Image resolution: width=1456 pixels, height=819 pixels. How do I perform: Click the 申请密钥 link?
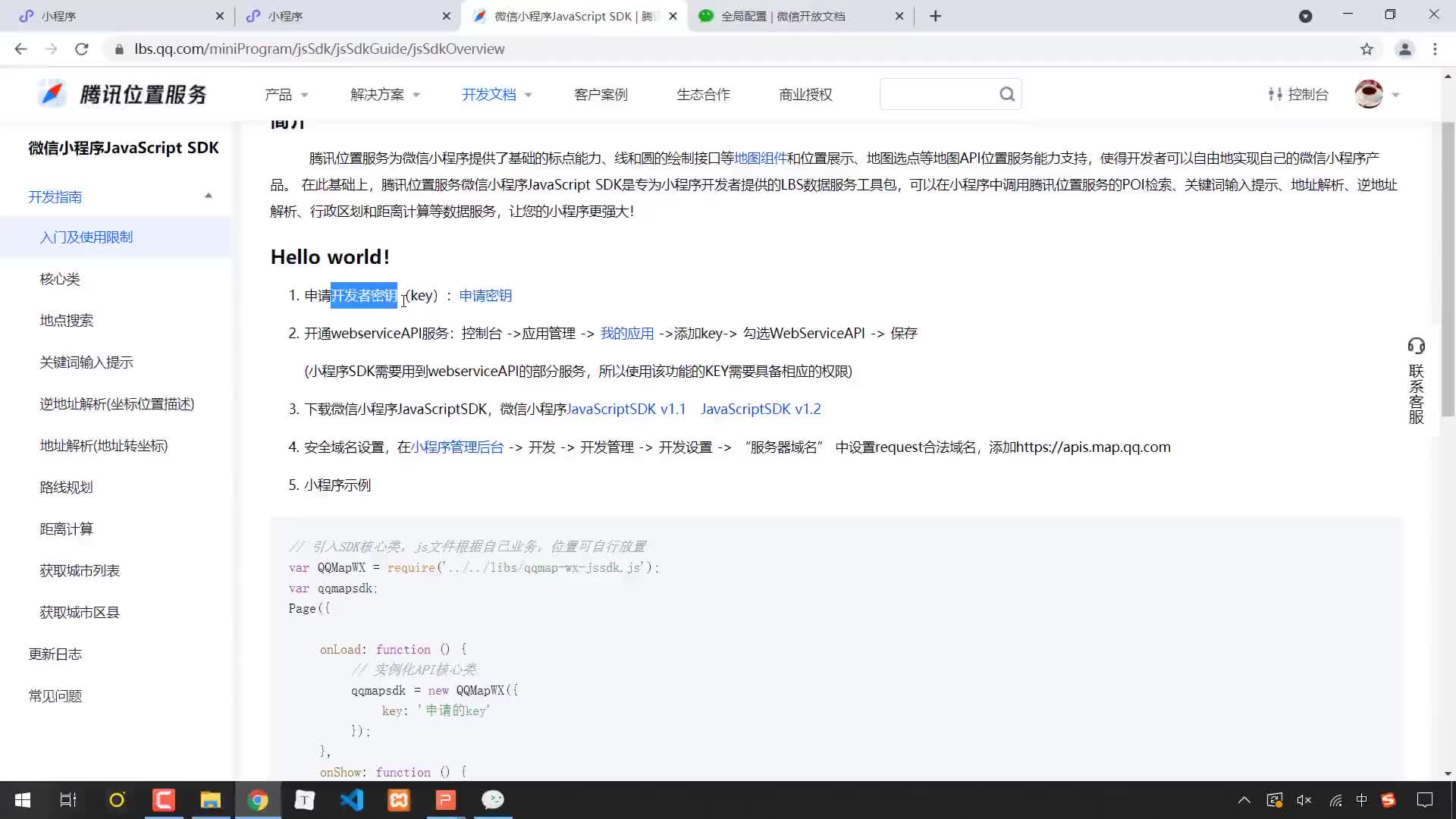pos(485,296)
